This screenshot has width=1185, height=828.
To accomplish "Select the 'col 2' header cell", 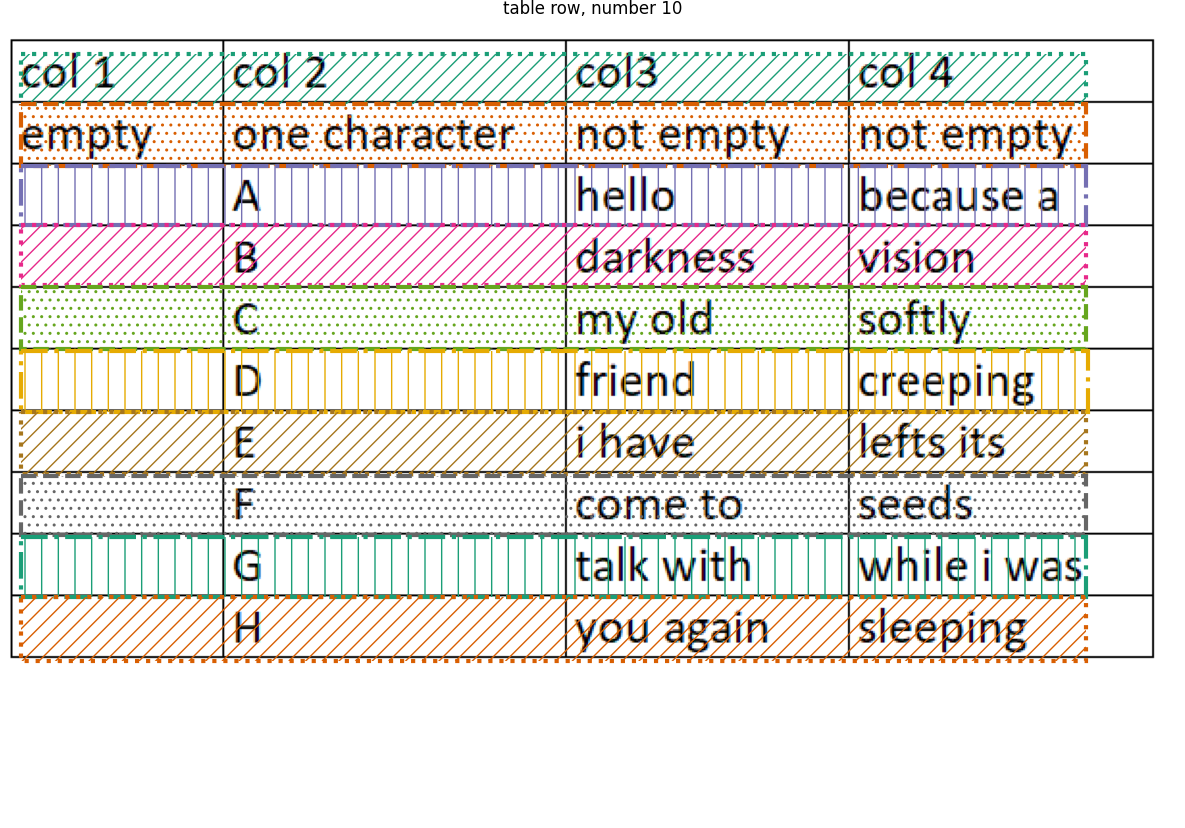I will click(394, 71).
